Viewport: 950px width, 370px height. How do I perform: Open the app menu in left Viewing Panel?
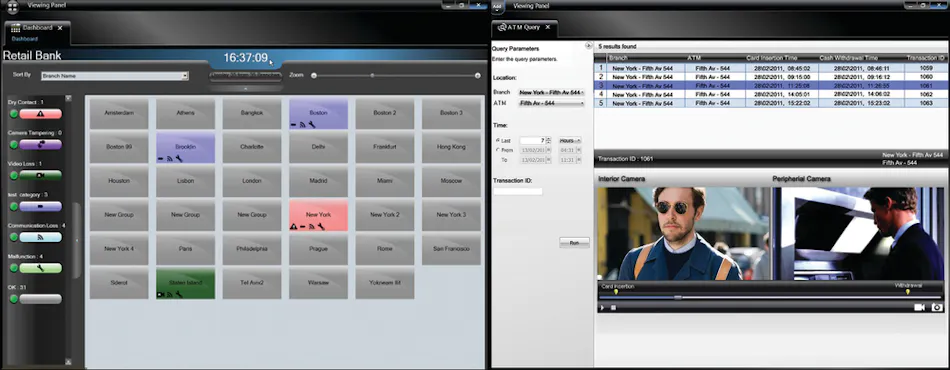click(x=13, y=7)
